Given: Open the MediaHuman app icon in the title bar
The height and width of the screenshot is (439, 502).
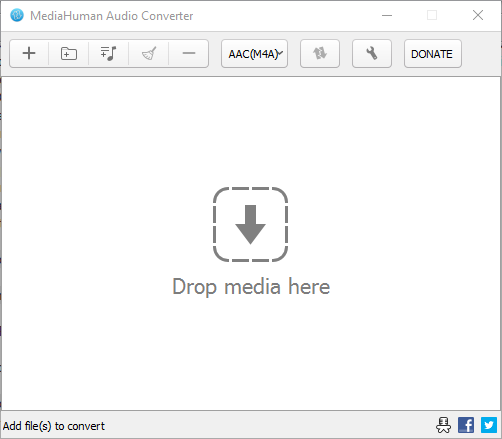Looking at the screenshot, I should pos(17,15).
